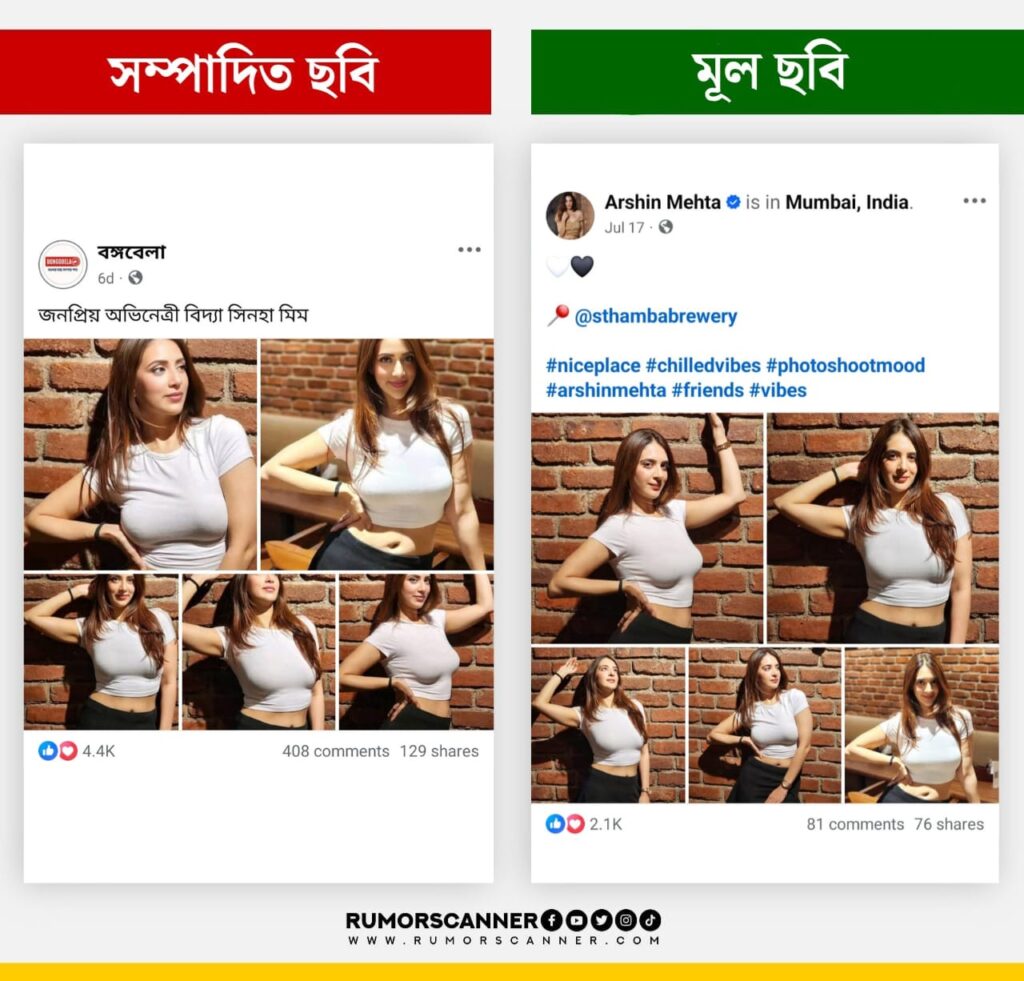Image resolution: width=1024 pixels, height=981 pixels.
Task: Click the 4.4K reactions count
Action: 99,751
